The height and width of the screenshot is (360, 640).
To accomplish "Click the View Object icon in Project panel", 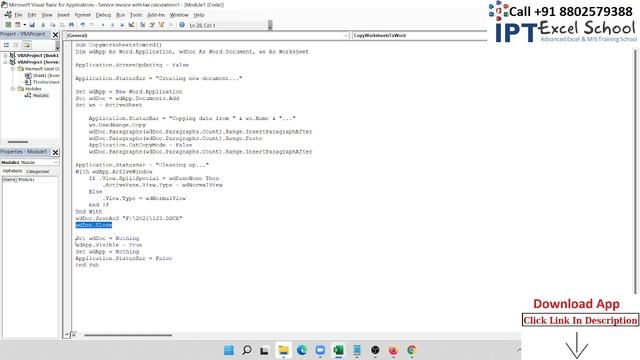I will [x=16, y=45].
